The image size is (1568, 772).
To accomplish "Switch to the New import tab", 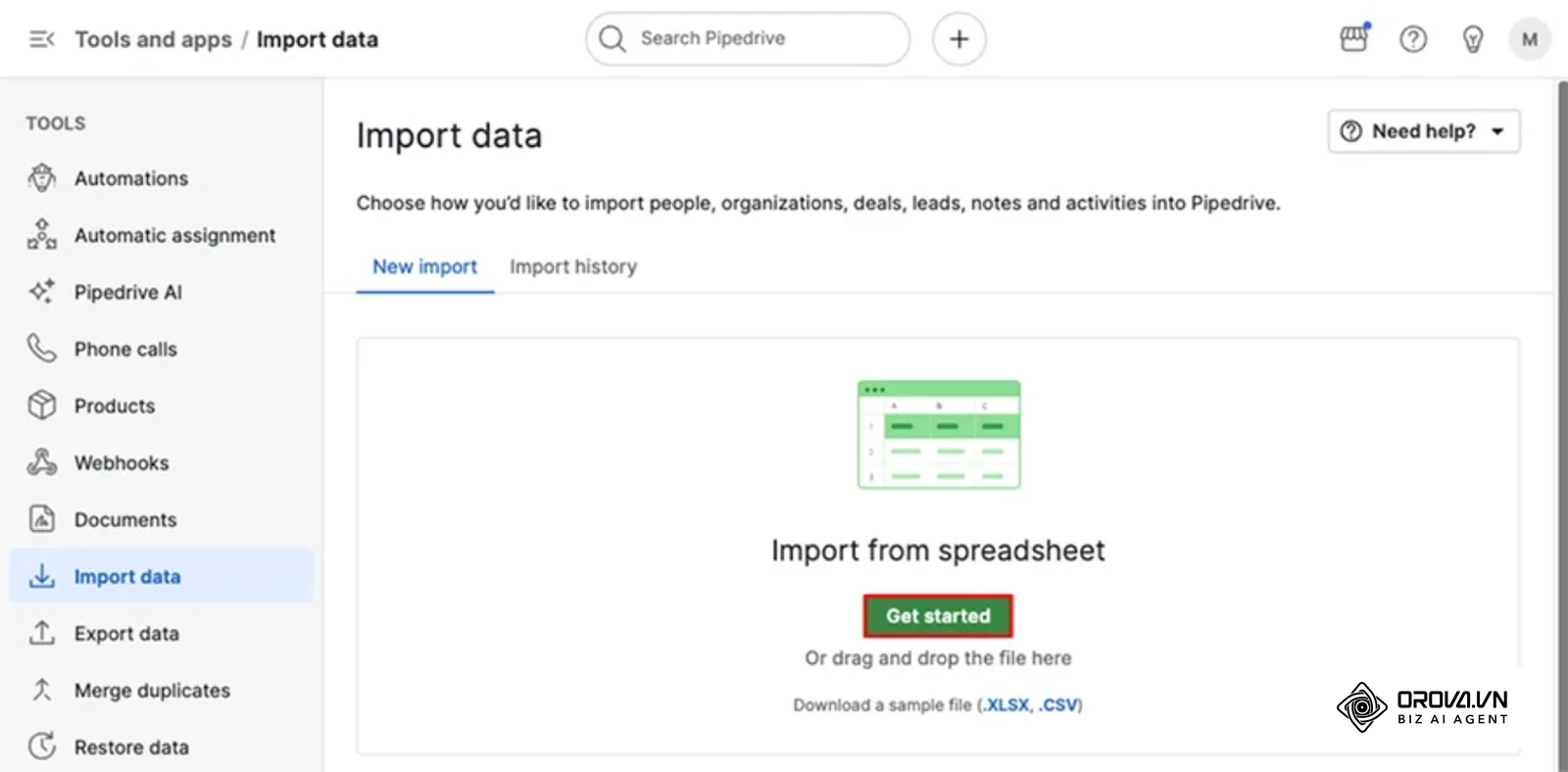I will coord(424,267).
